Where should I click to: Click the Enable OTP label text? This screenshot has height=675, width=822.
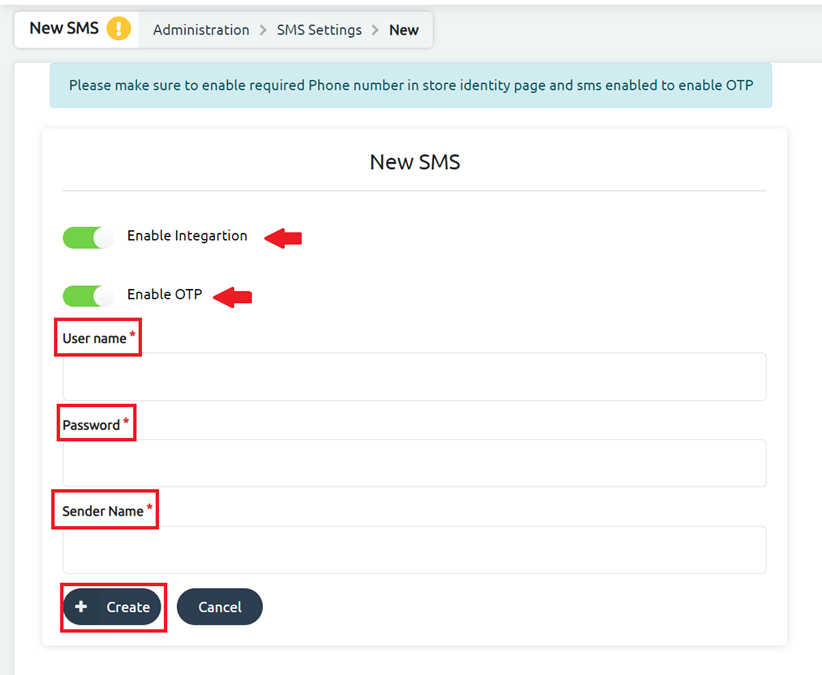pyautogui.click(x=165, y=295)
